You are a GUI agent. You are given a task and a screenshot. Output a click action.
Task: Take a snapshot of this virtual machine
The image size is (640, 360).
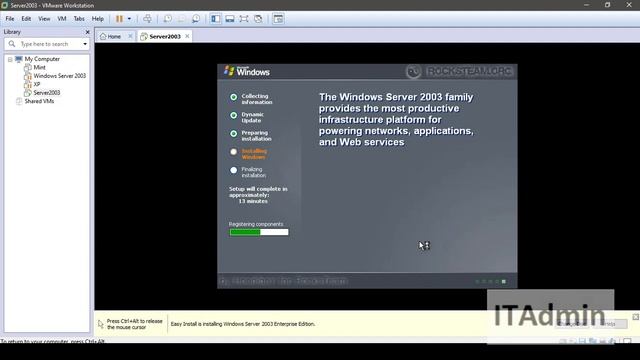pyautogui.click(x=168, y=19)
